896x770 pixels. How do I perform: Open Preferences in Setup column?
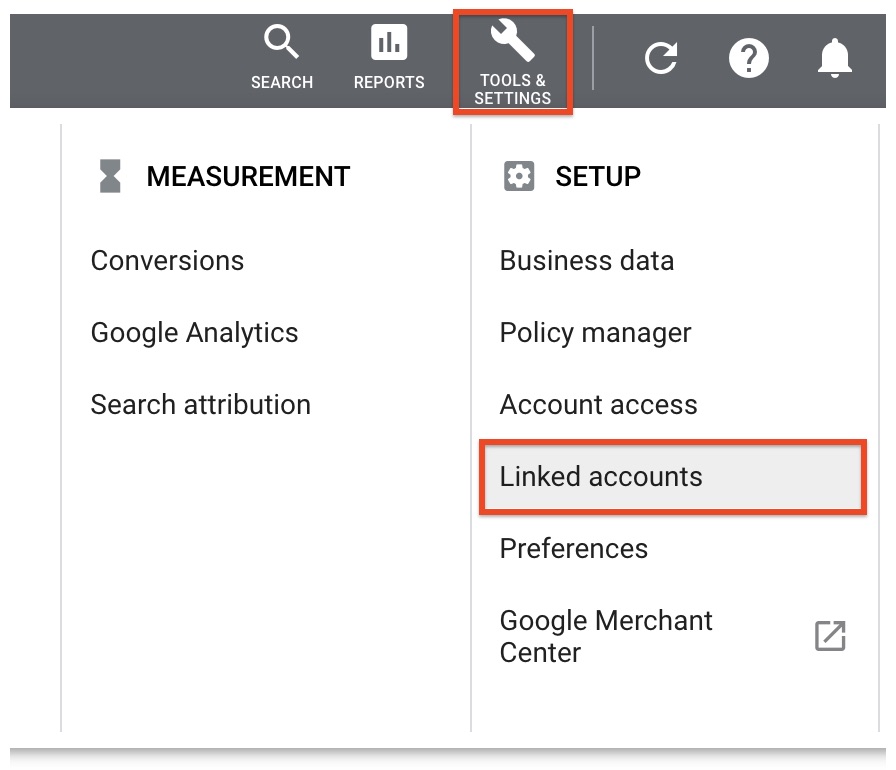click(574, 548)
